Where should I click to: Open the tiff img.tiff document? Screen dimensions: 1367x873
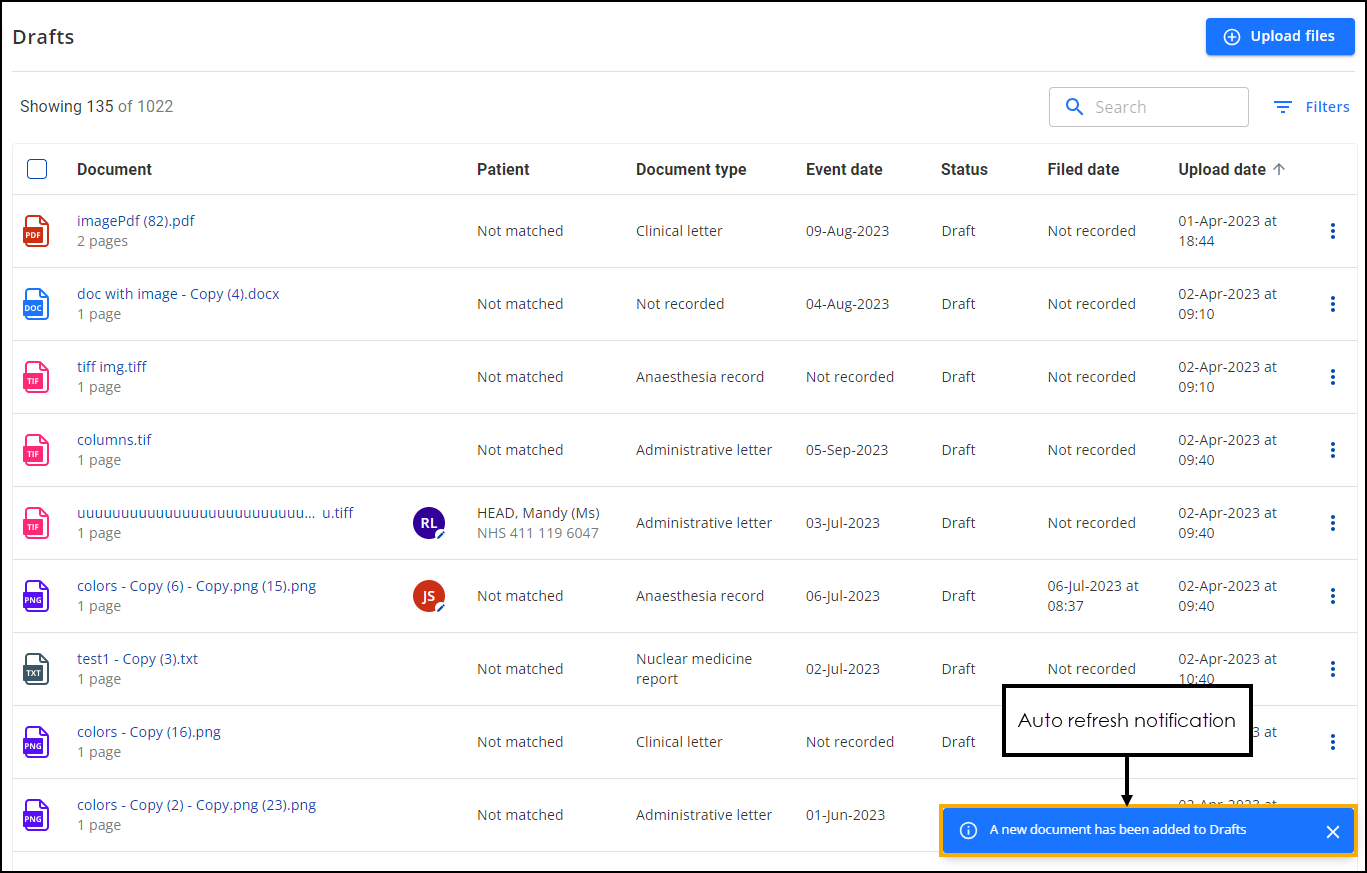(x=112, y=367)
